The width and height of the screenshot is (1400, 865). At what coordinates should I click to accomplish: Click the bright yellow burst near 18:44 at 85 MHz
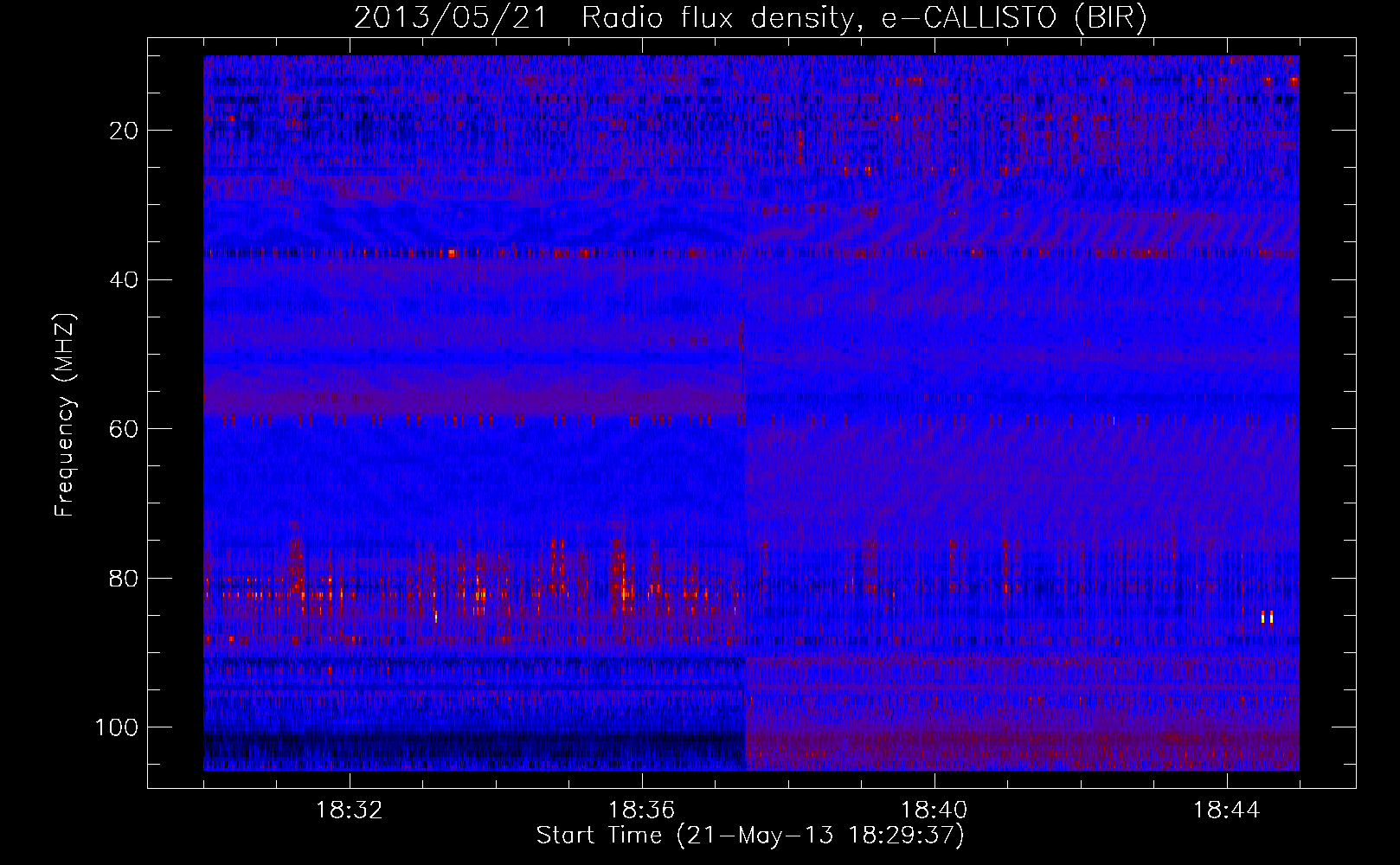pyautogui.click(x=1268, y=617)
